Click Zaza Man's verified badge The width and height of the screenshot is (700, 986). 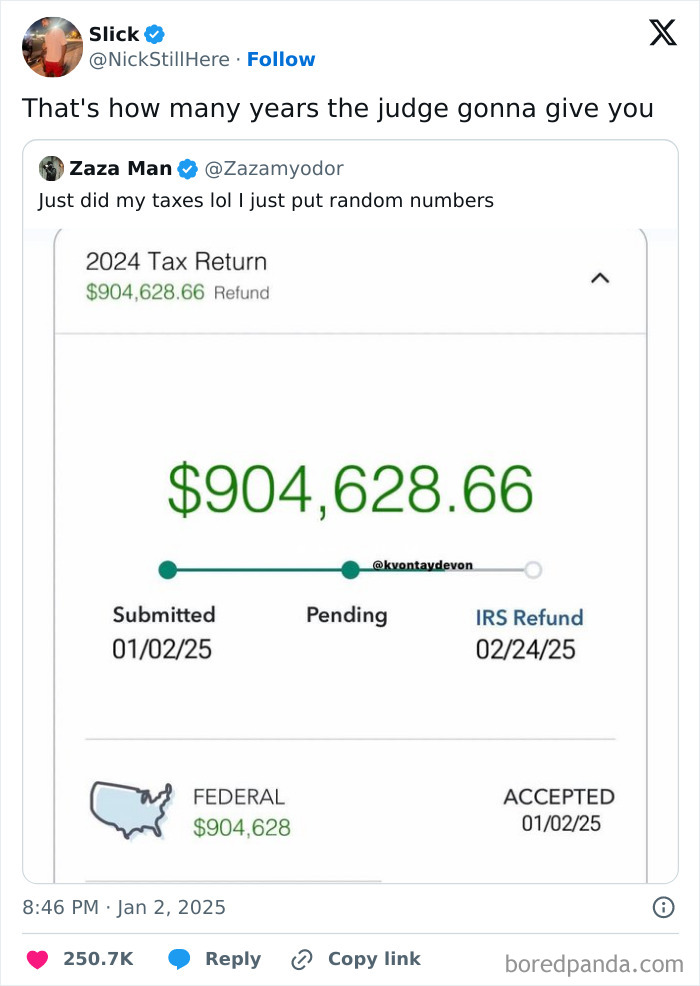tap(188, 168)
